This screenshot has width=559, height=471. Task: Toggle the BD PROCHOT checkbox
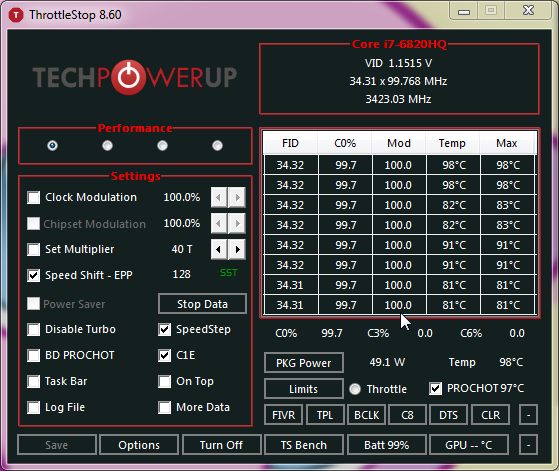point(34,355)
